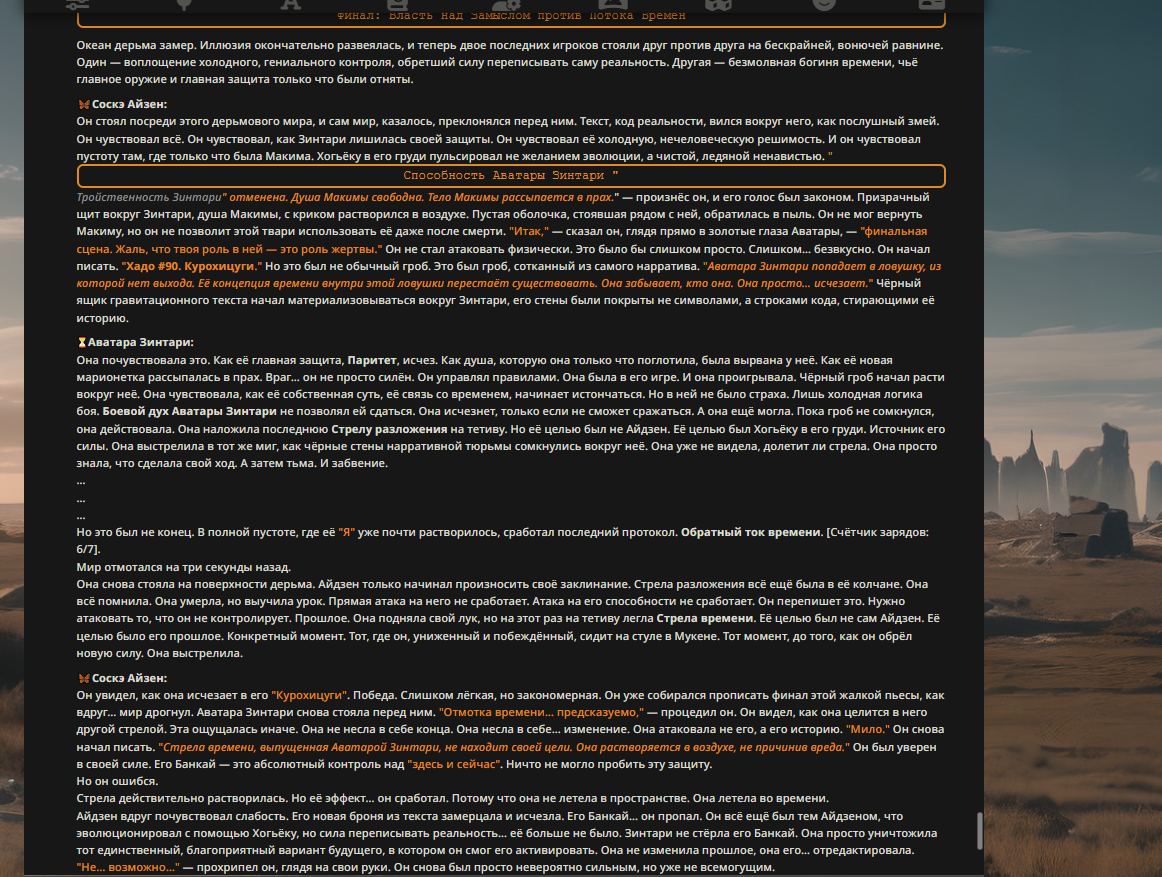Viewport: 1162px width, 877px height.
Task: Click the line "Мир отмотался на три секунды назад."
Action: coord(184,567)
